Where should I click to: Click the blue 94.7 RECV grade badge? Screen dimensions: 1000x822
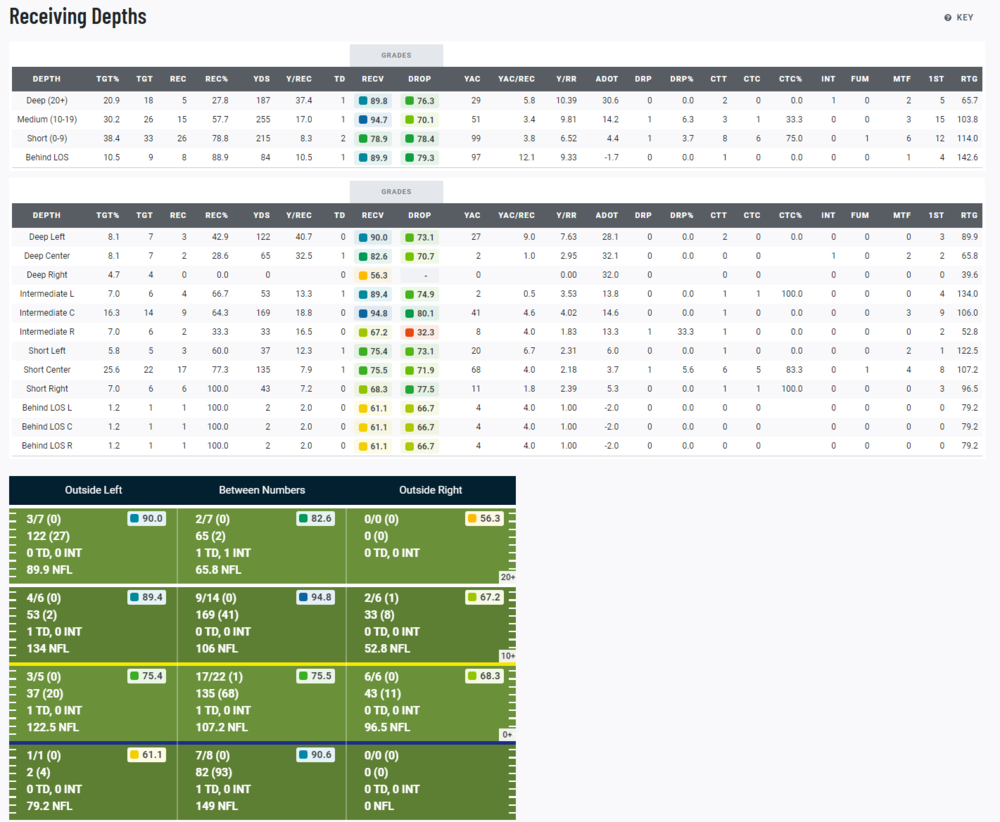click(373, 120)
